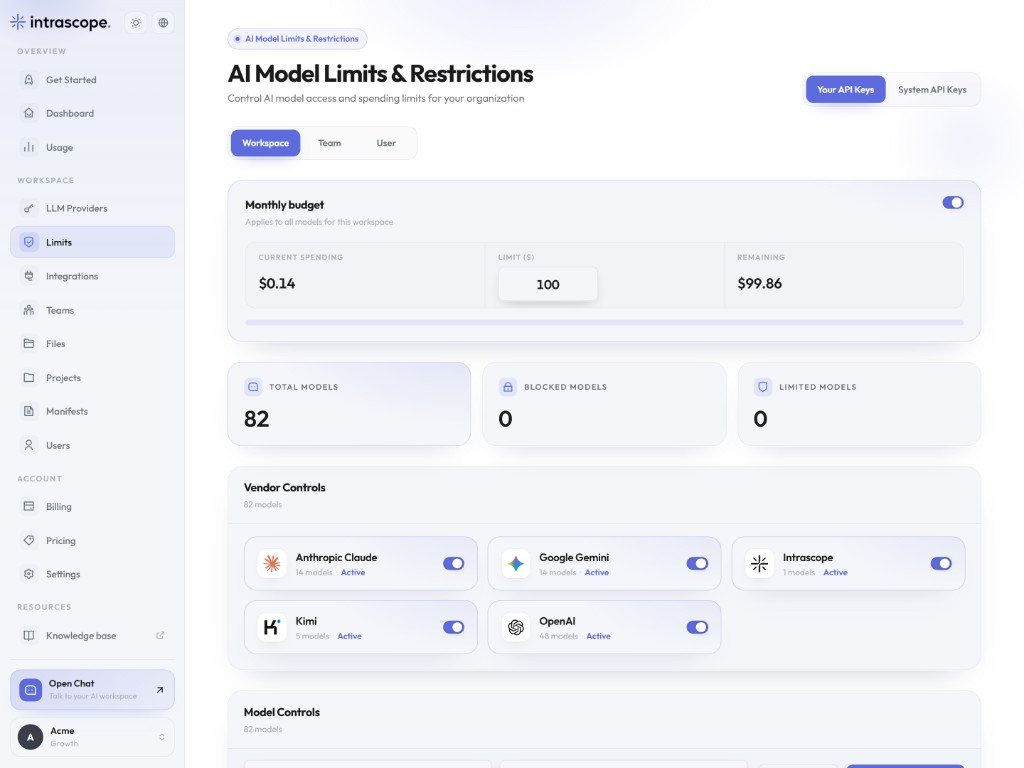
Task: Click the Dashboard home icon
Action: pos(29,113)
